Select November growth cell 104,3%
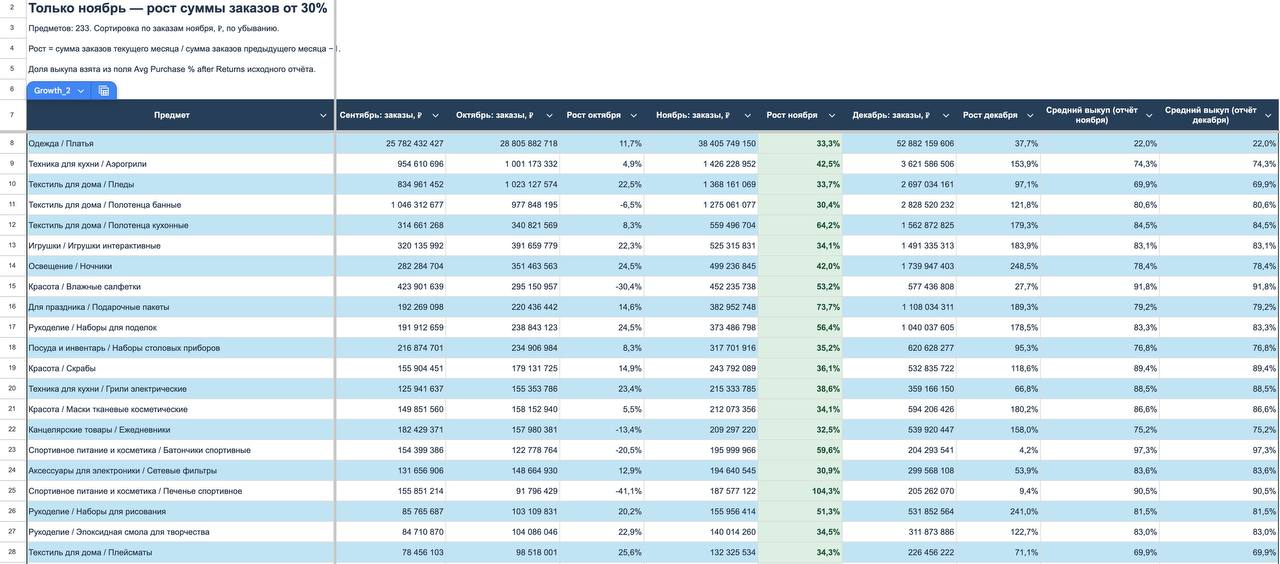Screen dimensions: 1280x564 801,492
